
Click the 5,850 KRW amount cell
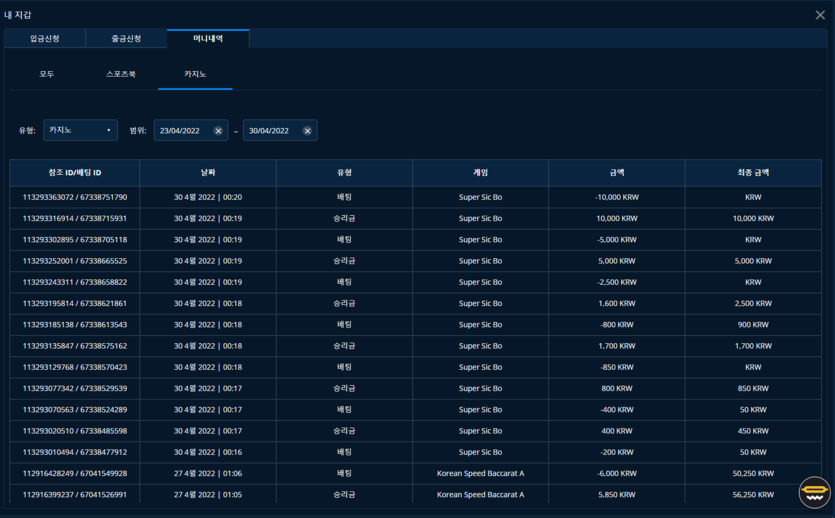pos(617,495)
